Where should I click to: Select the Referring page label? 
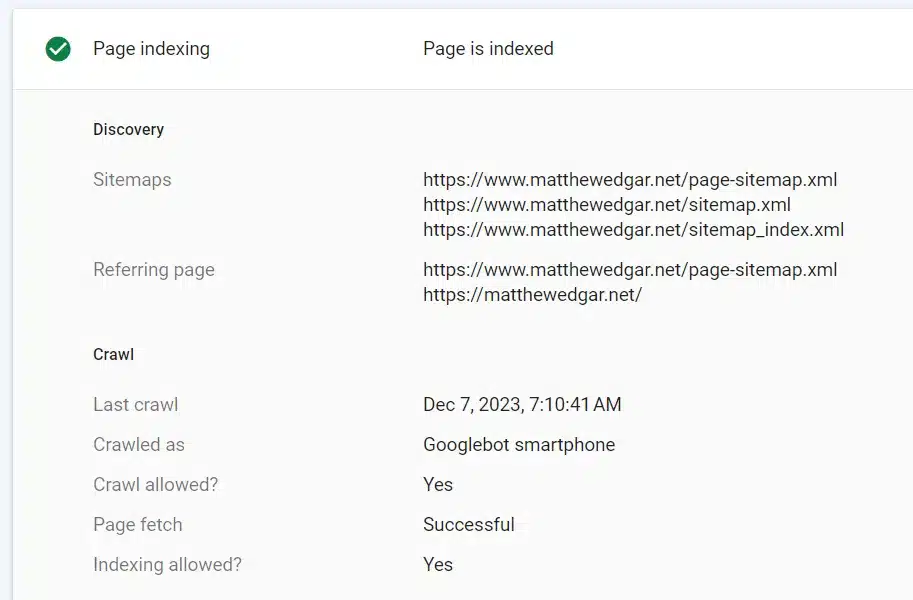tap(154, 270)
